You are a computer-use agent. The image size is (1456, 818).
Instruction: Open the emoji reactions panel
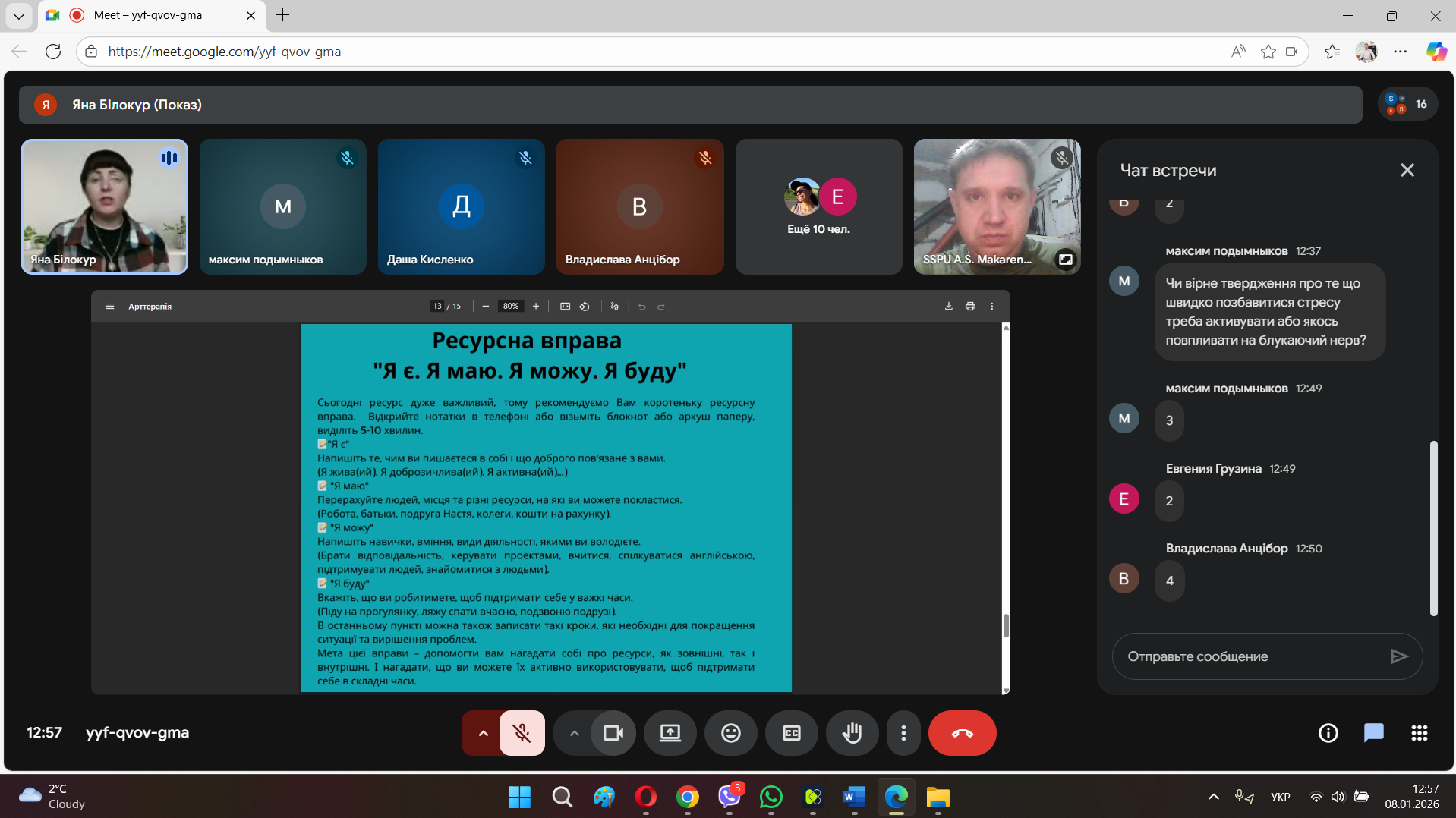point(730,733)
